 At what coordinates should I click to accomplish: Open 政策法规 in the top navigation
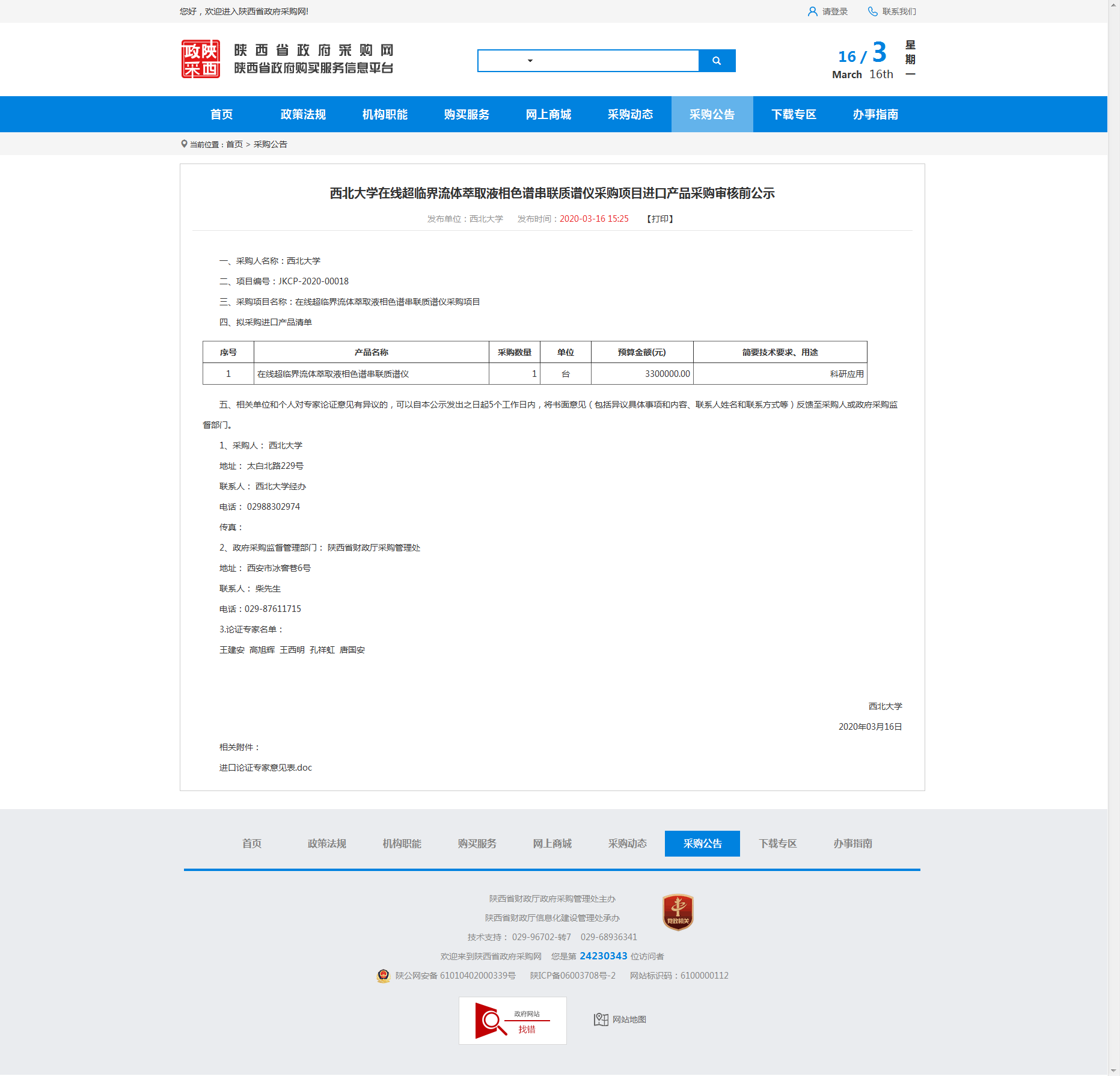coord(303,114)
